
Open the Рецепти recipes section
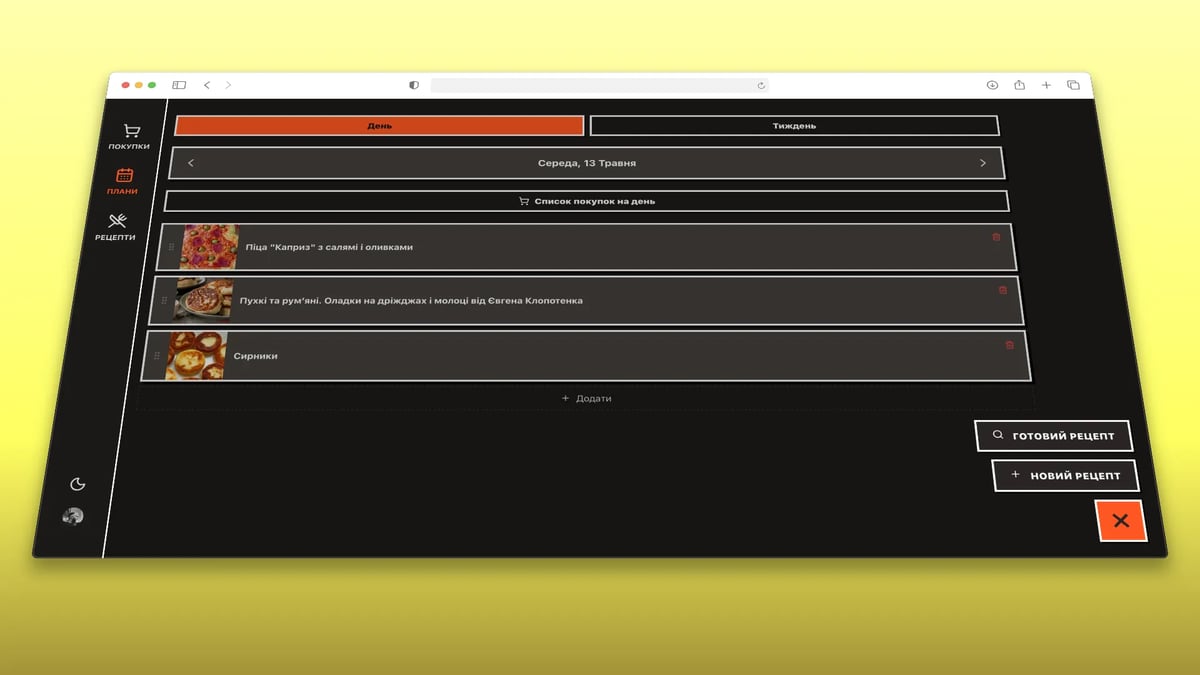pos(116,227)
